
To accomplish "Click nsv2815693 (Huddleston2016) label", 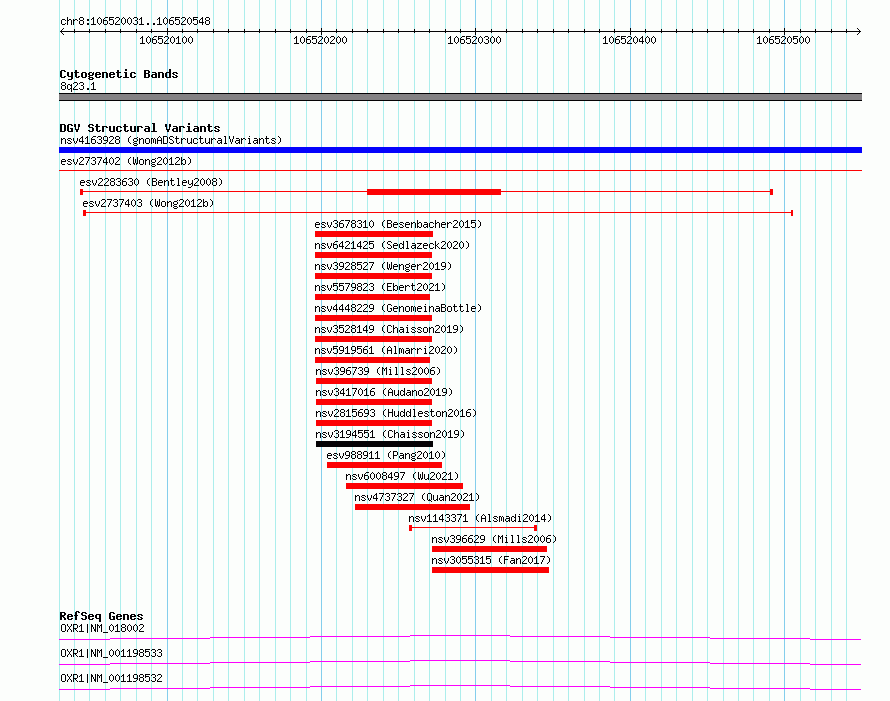I will pos(396,413).
